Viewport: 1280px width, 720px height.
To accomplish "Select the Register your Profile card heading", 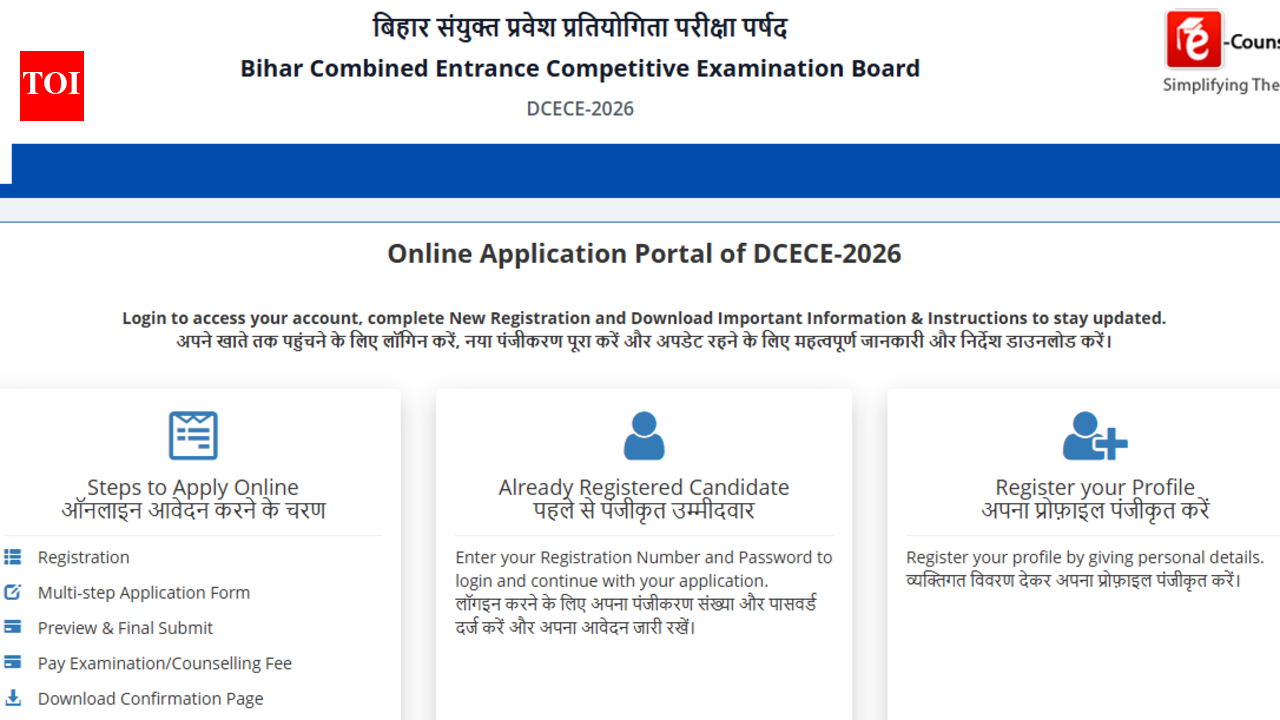I will click(x=1095, y=487).
